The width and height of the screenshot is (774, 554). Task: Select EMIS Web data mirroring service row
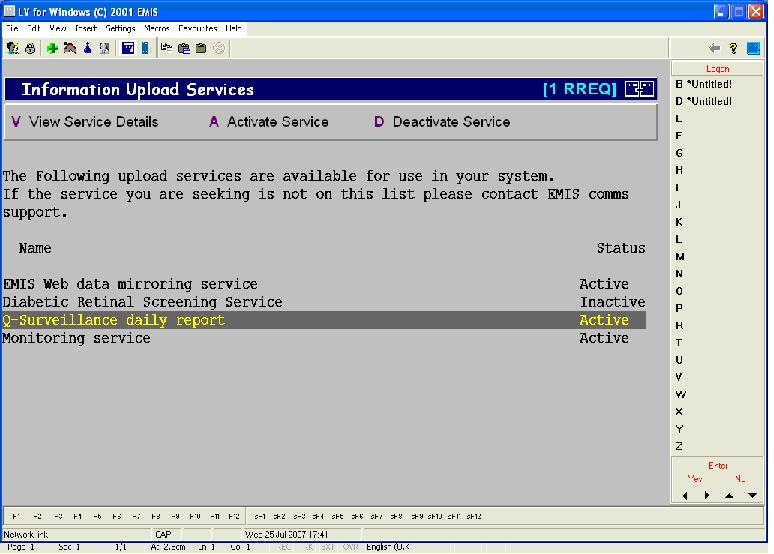(x=130, y=284)
